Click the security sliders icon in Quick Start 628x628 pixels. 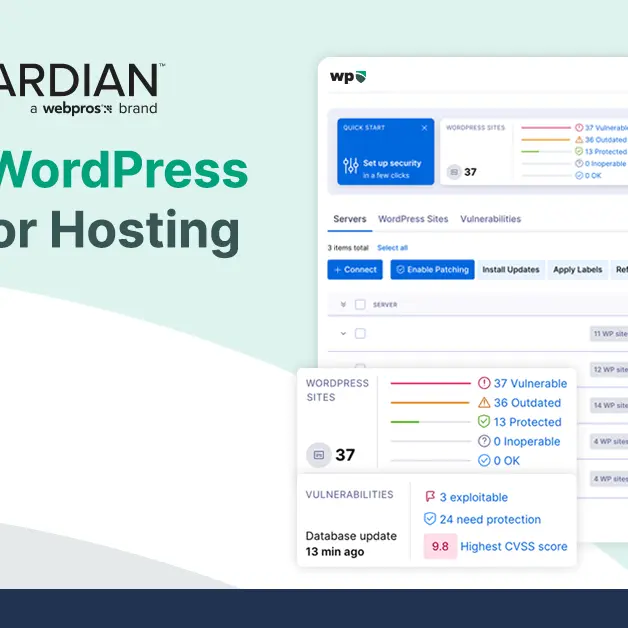(x=350, y=165)
